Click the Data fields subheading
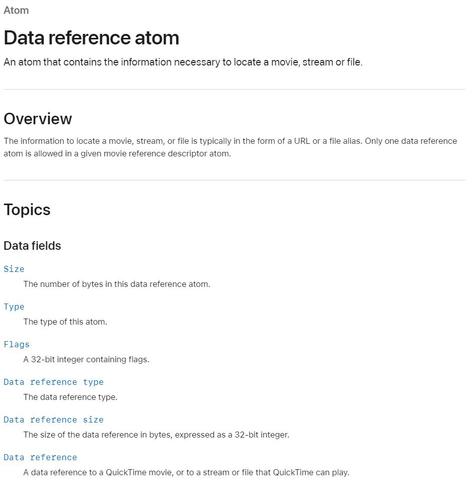 pos(32,246)
